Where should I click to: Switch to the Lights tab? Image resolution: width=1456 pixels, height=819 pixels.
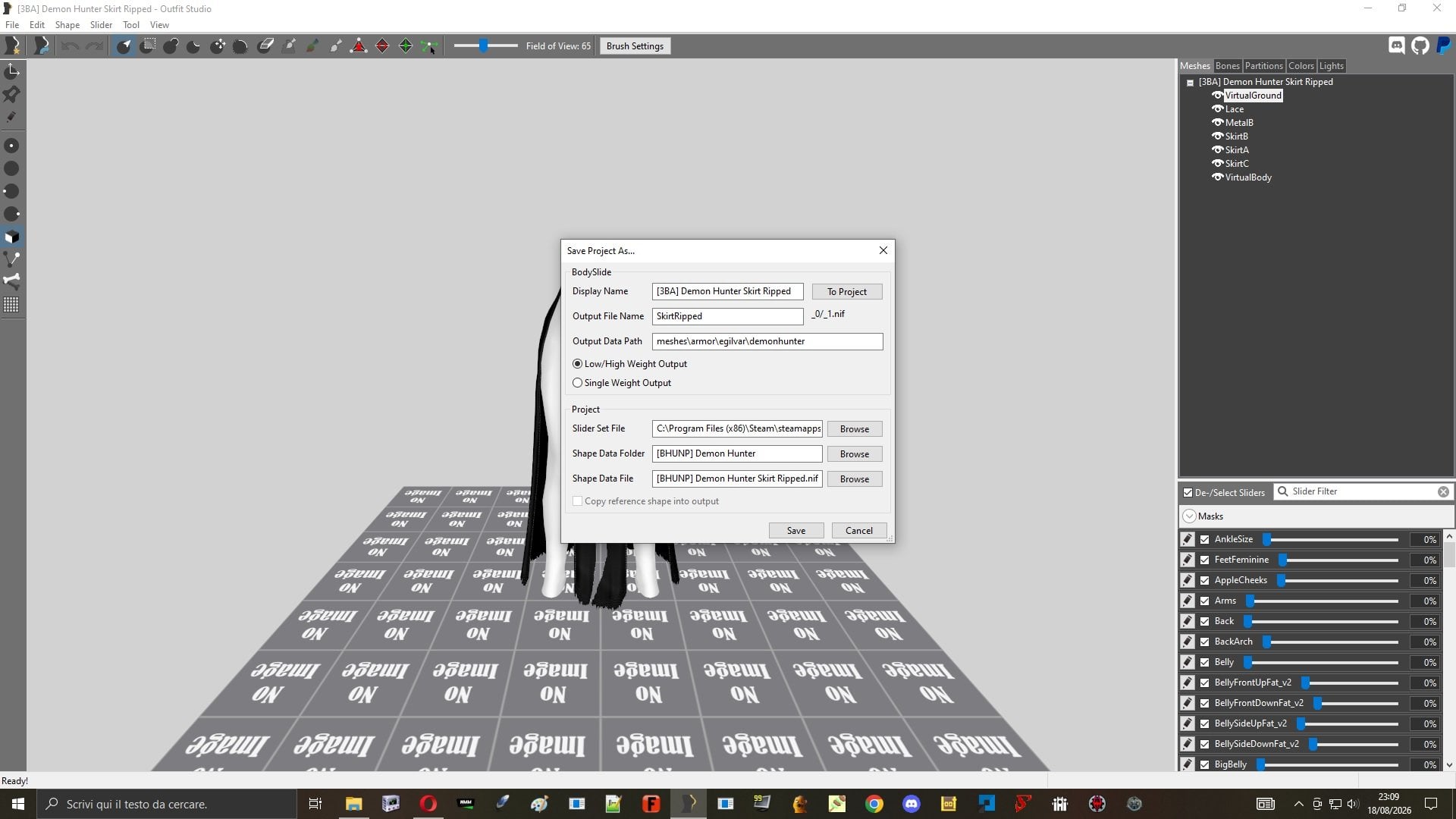point(1331,66)
